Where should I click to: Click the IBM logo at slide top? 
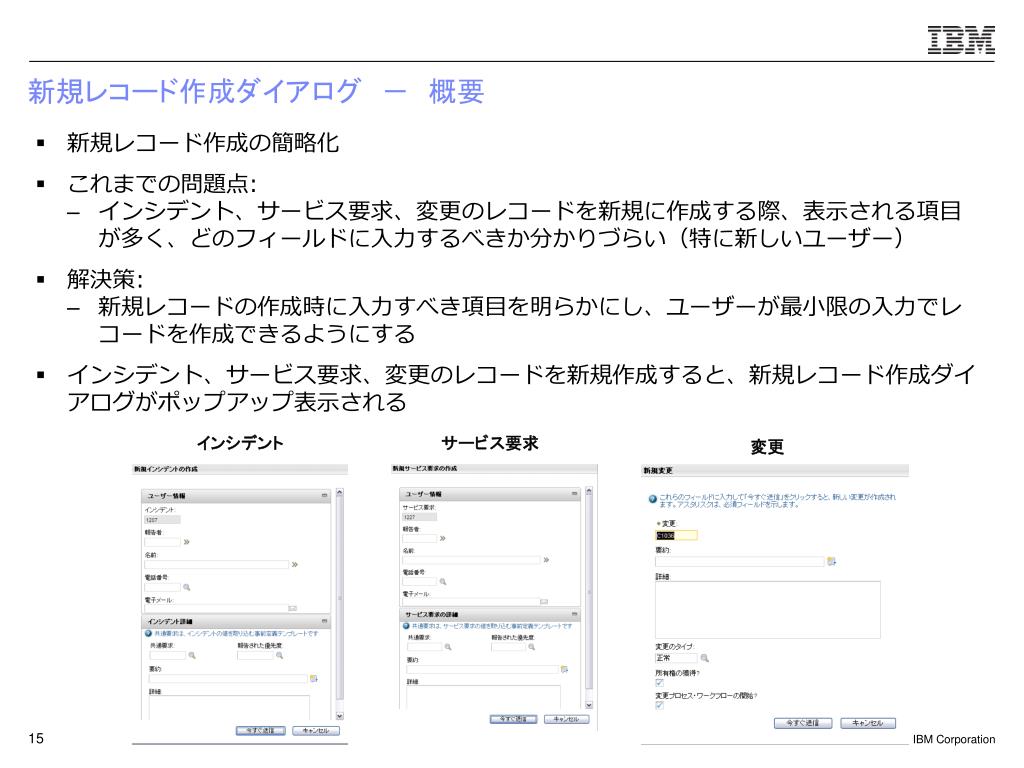pyautogui.click(x=961, y=40)
